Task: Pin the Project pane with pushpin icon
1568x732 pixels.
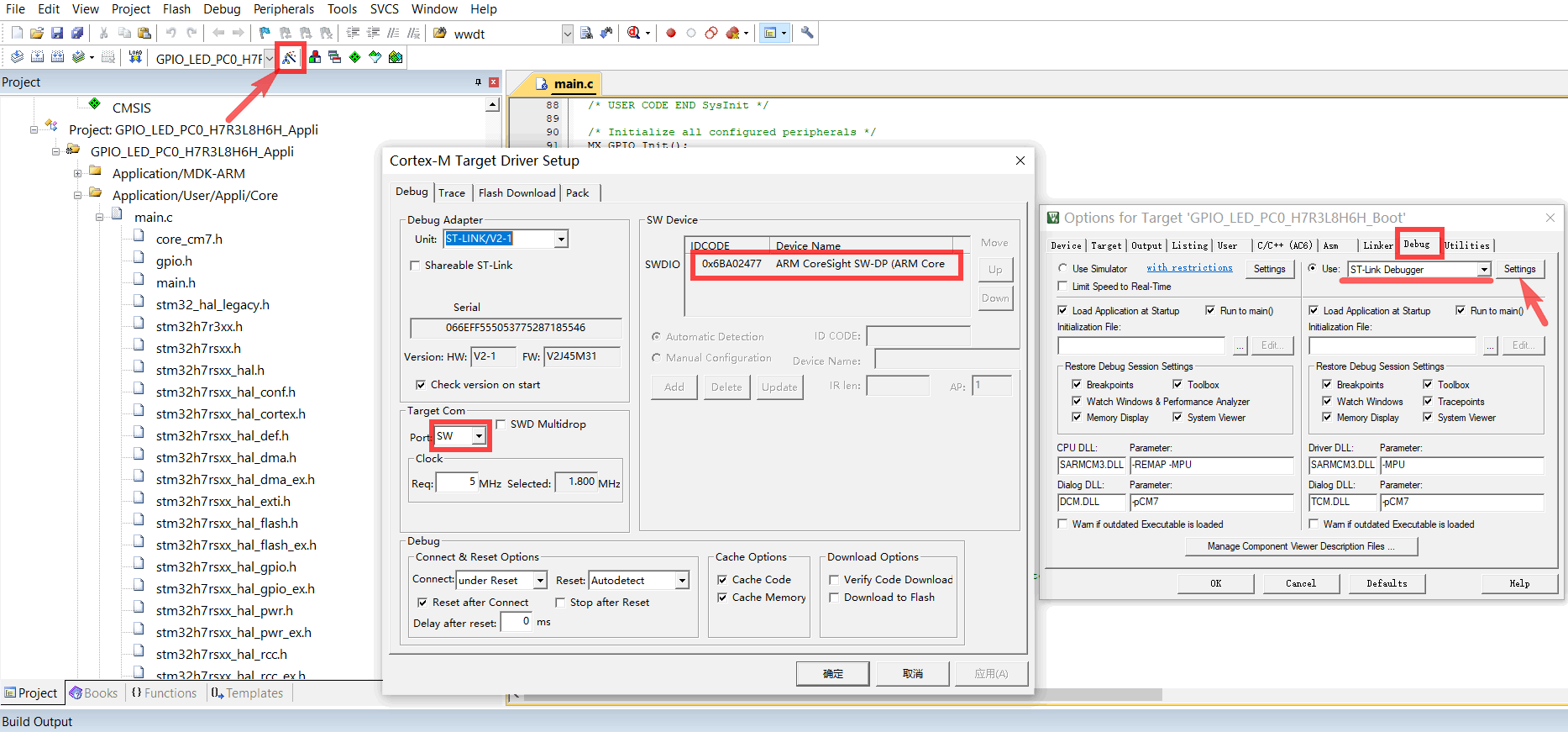Action: [478, 82]
